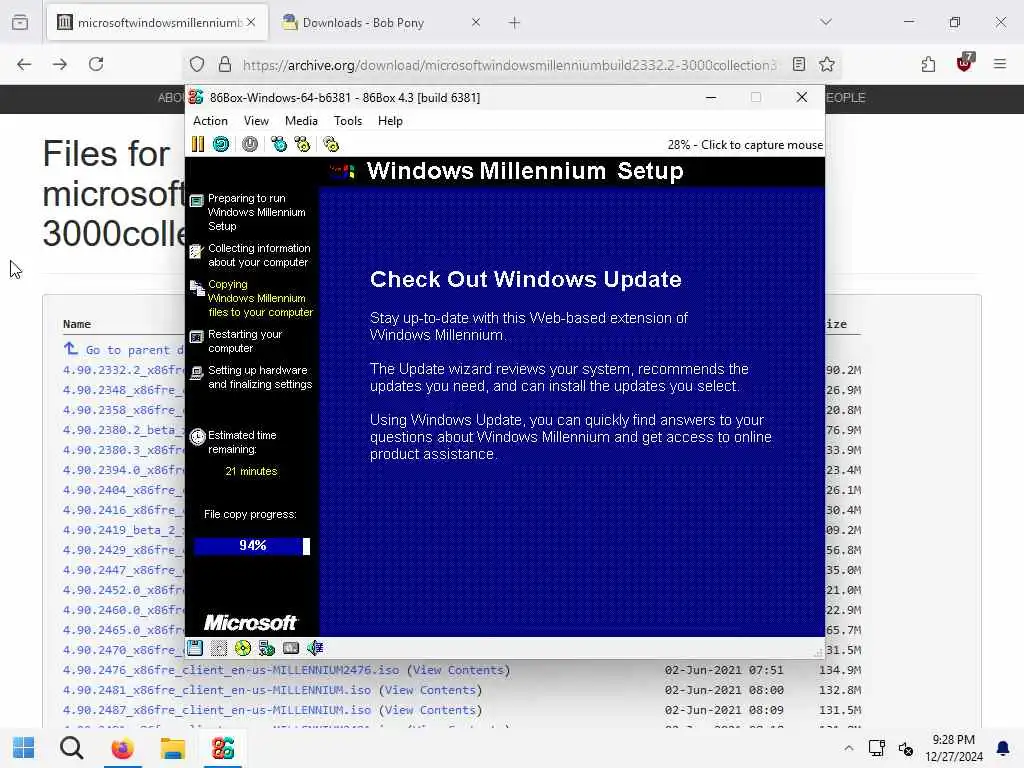The image size is (1024, 768).
Task: Open uBlock Origin extension icon
Action: click(965, 63)
